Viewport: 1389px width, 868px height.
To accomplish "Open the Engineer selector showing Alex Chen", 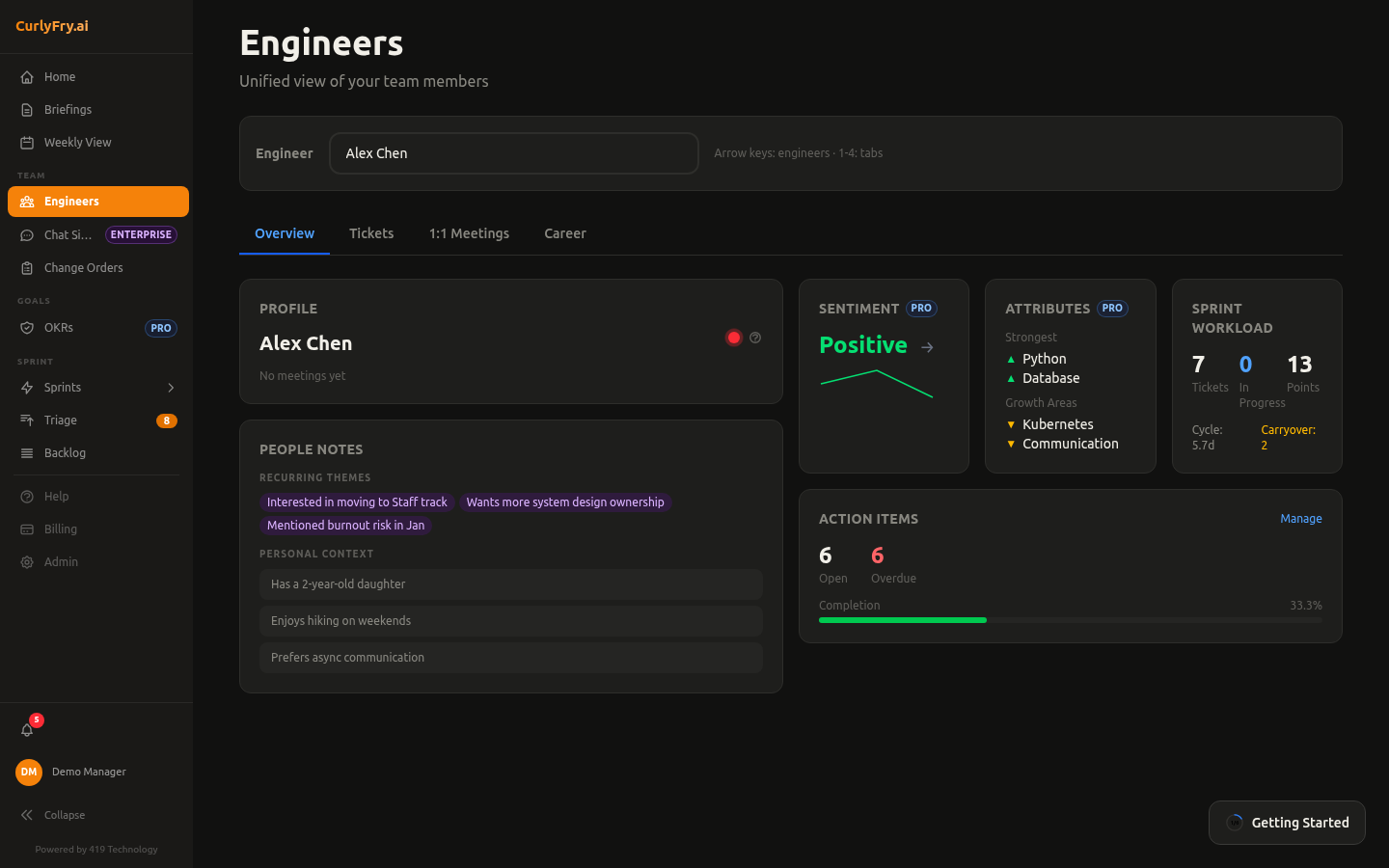I will tap(513, 153).
